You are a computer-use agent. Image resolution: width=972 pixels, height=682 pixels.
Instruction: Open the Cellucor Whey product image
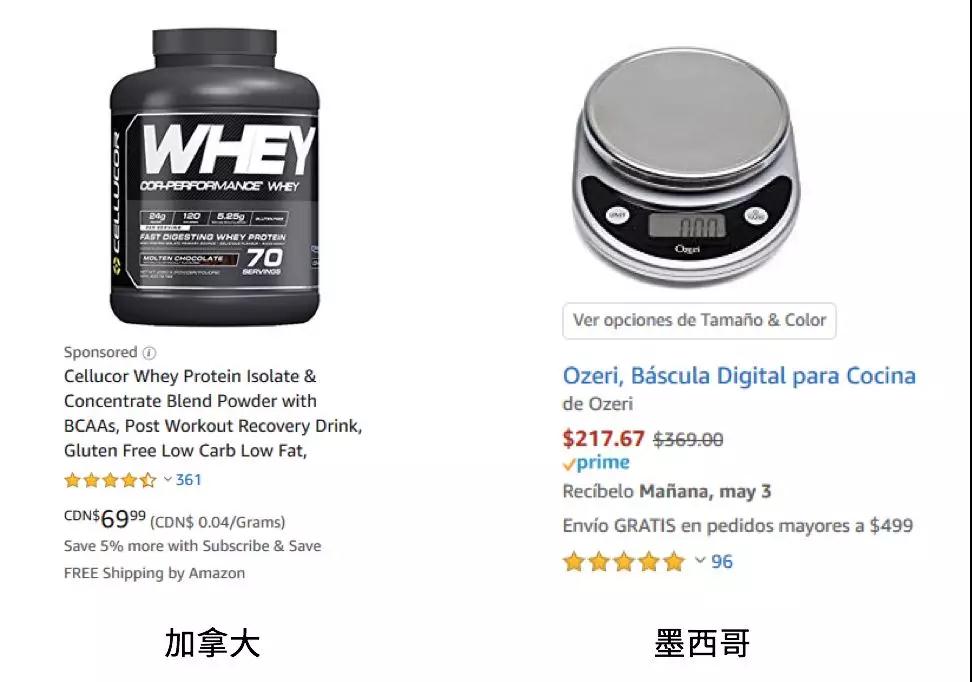point(214,177)
